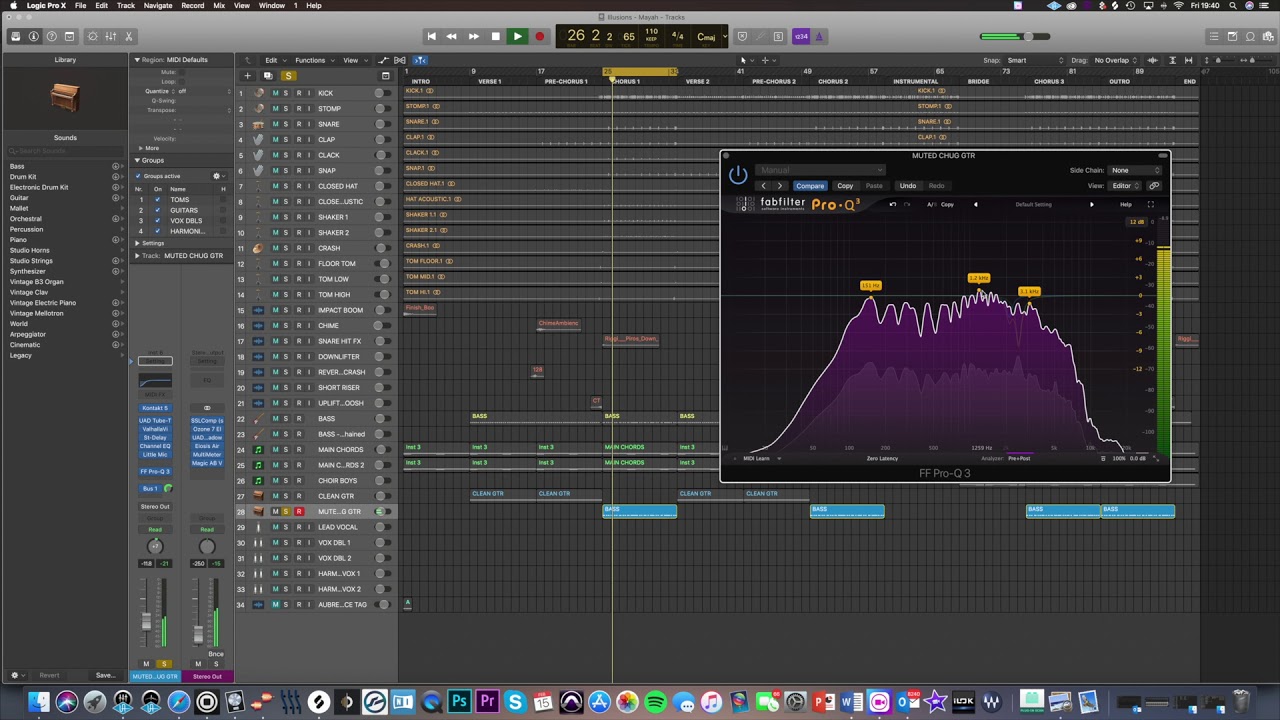
Task: Toggle the yellow global Solo S button
Action: [x=288, y=76]
